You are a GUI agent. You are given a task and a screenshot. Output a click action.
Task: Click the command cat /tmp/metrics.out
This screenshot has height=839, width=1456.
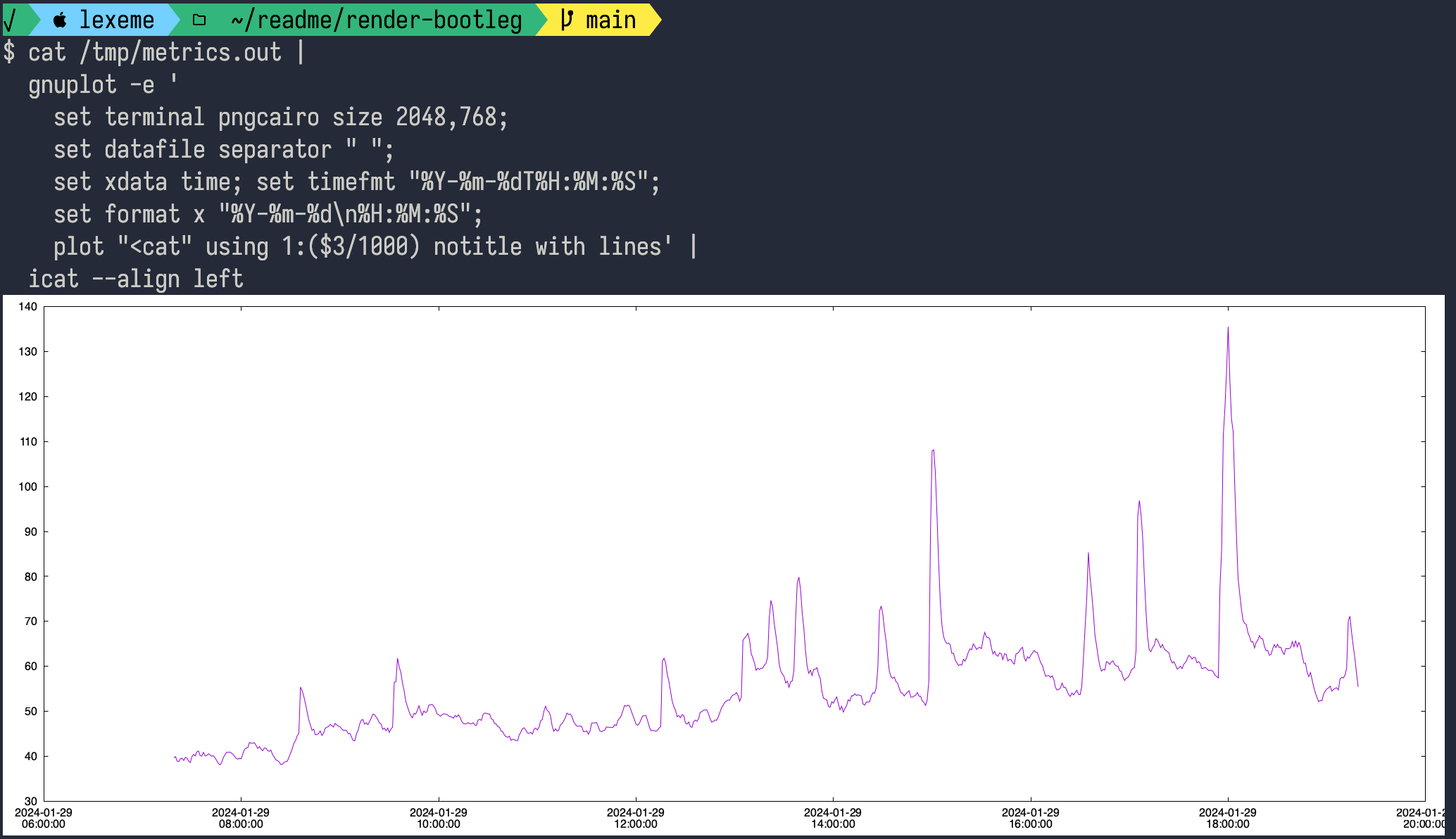click(155, 52)
